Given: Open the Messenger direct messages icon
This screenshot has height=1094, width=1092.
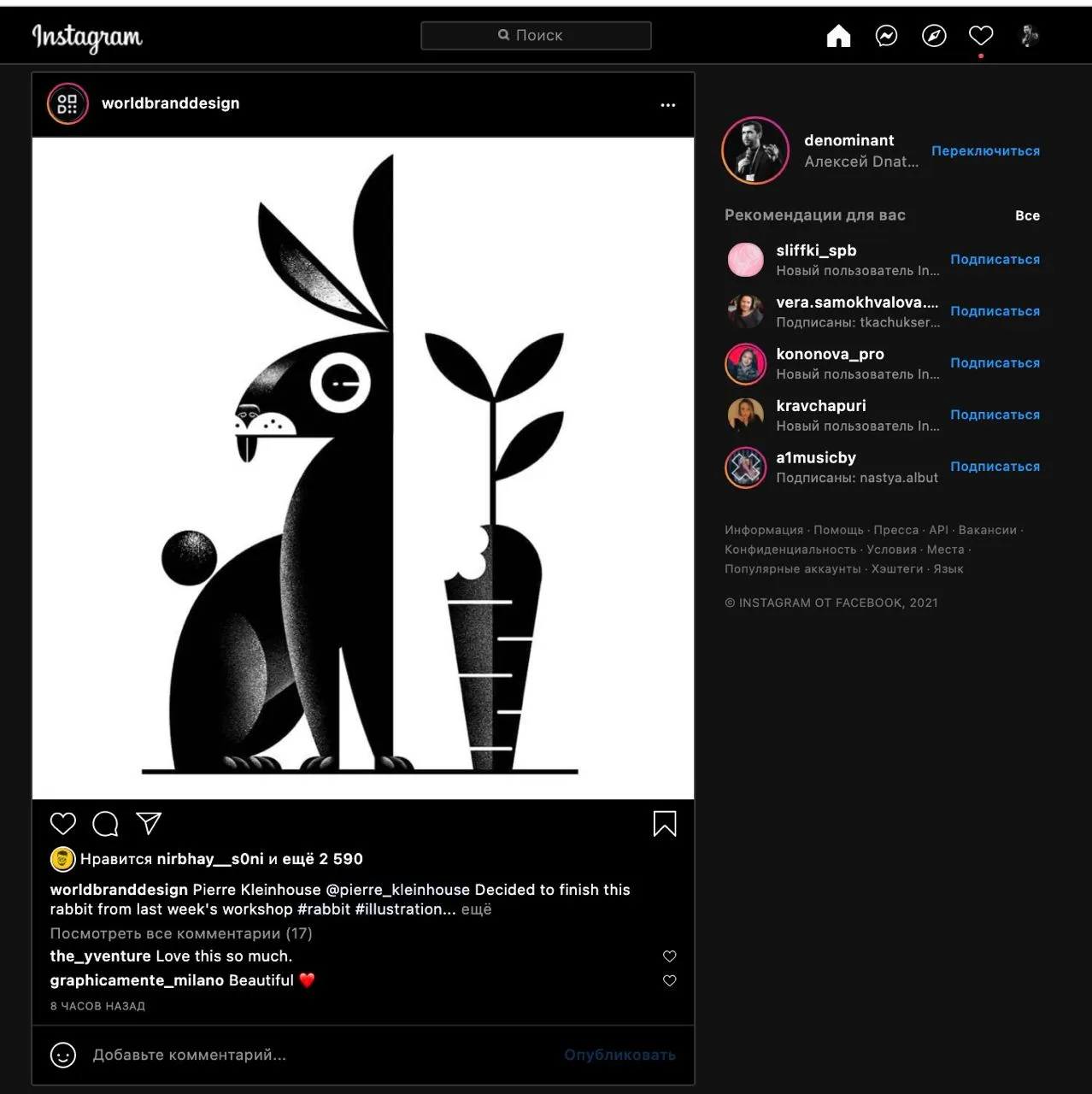Looking at the screenshot, I should [x=886, y=36].
